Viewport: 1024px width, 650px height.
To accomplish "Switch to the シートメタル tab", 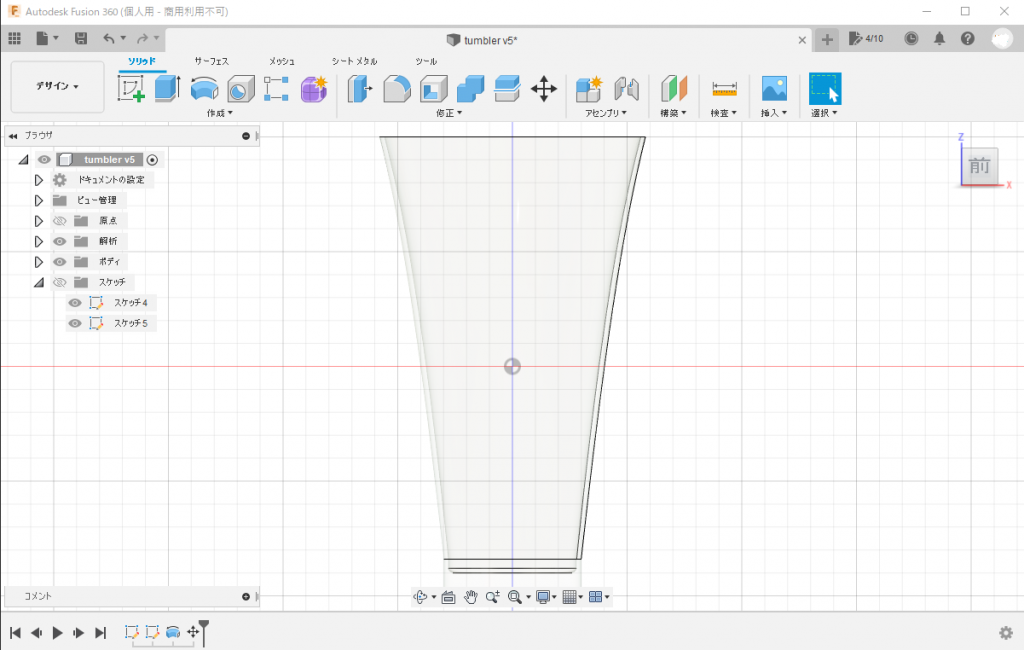I will 355,60.
